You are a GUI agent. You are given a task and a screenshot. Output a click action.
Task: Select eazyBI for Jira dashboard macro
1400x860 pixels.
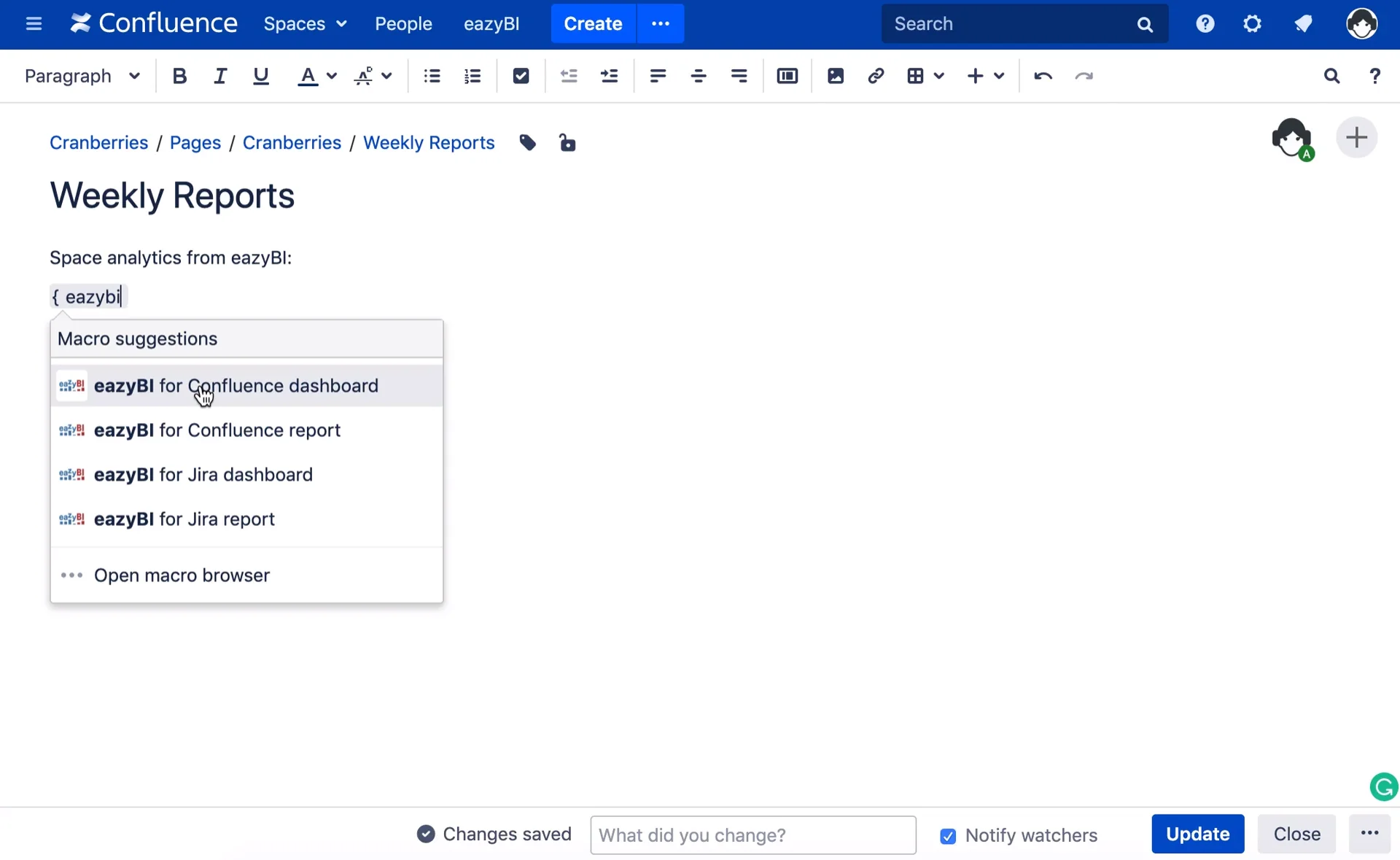pyautogui.click(x=246, y=475)
